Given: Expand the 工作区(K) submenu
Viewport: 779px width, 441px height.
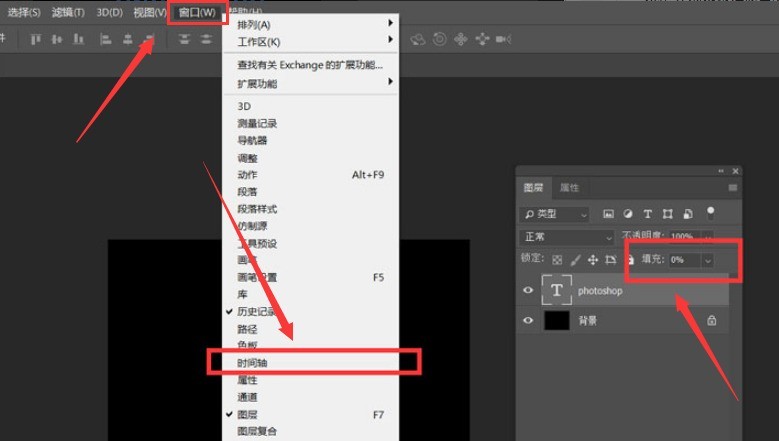Looking at the screenshot, I should 310,42.
